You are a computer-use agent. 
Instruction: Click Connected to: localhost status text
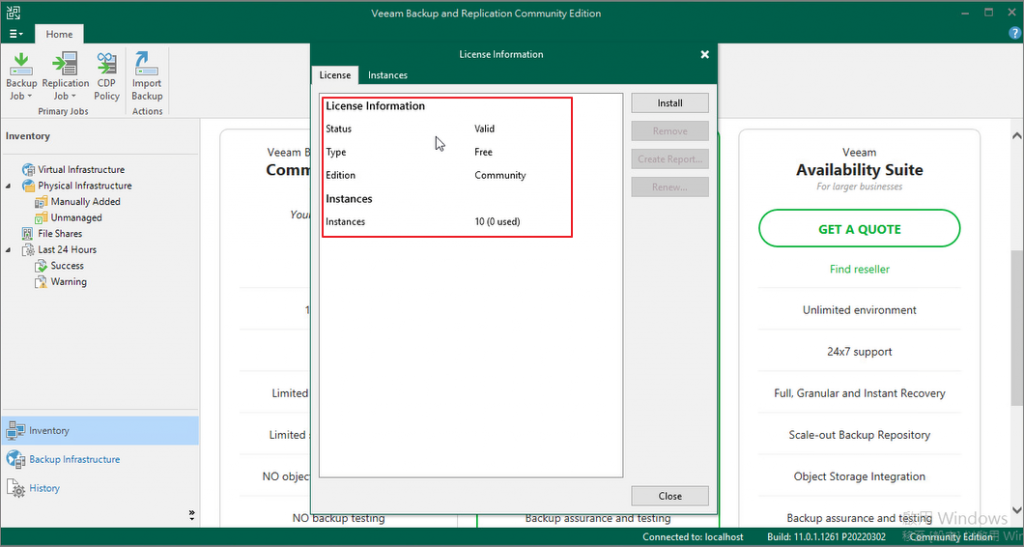point(693,537)
